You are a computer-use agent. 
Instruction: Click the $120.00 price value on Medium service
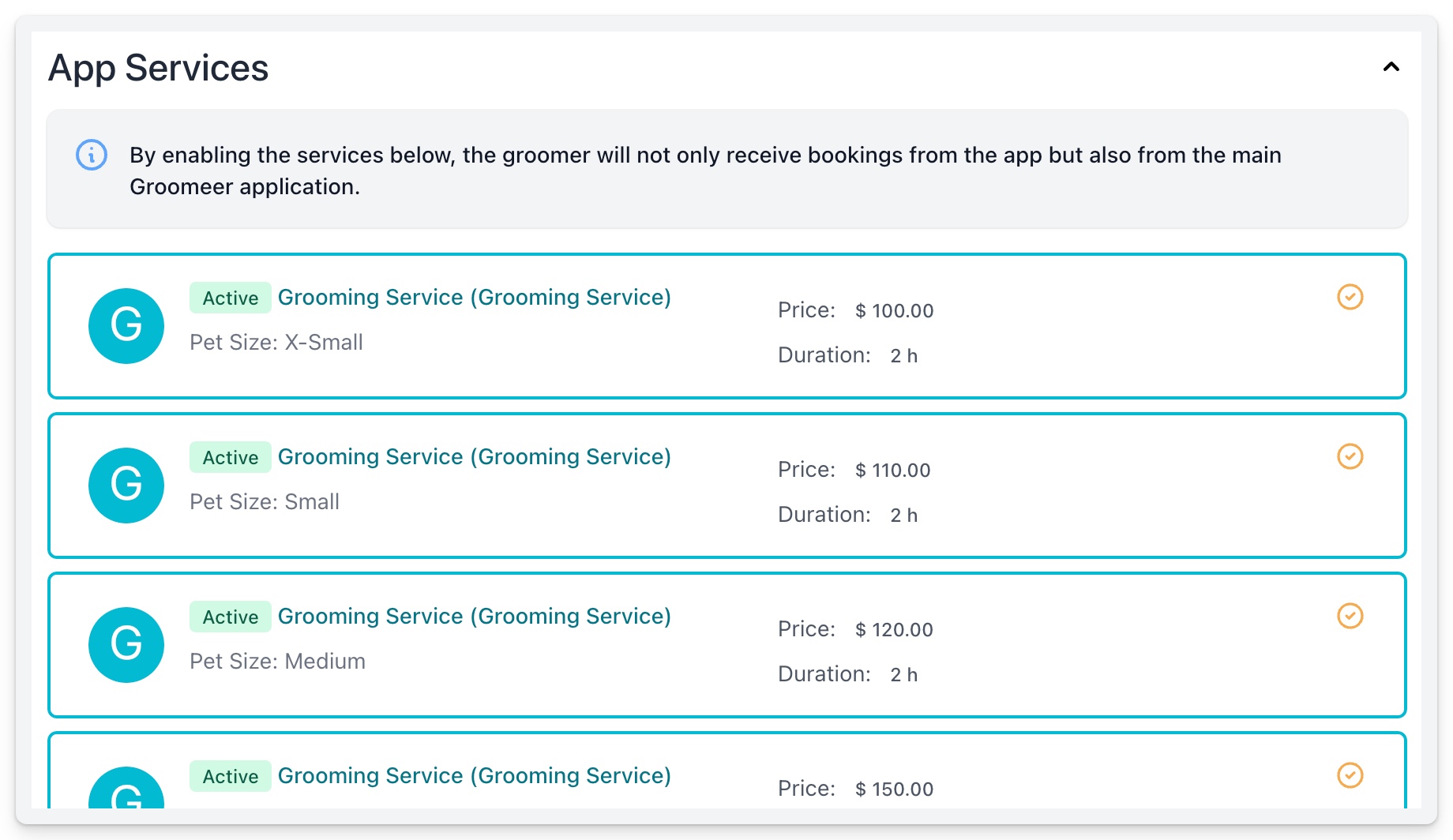point(893,629)
